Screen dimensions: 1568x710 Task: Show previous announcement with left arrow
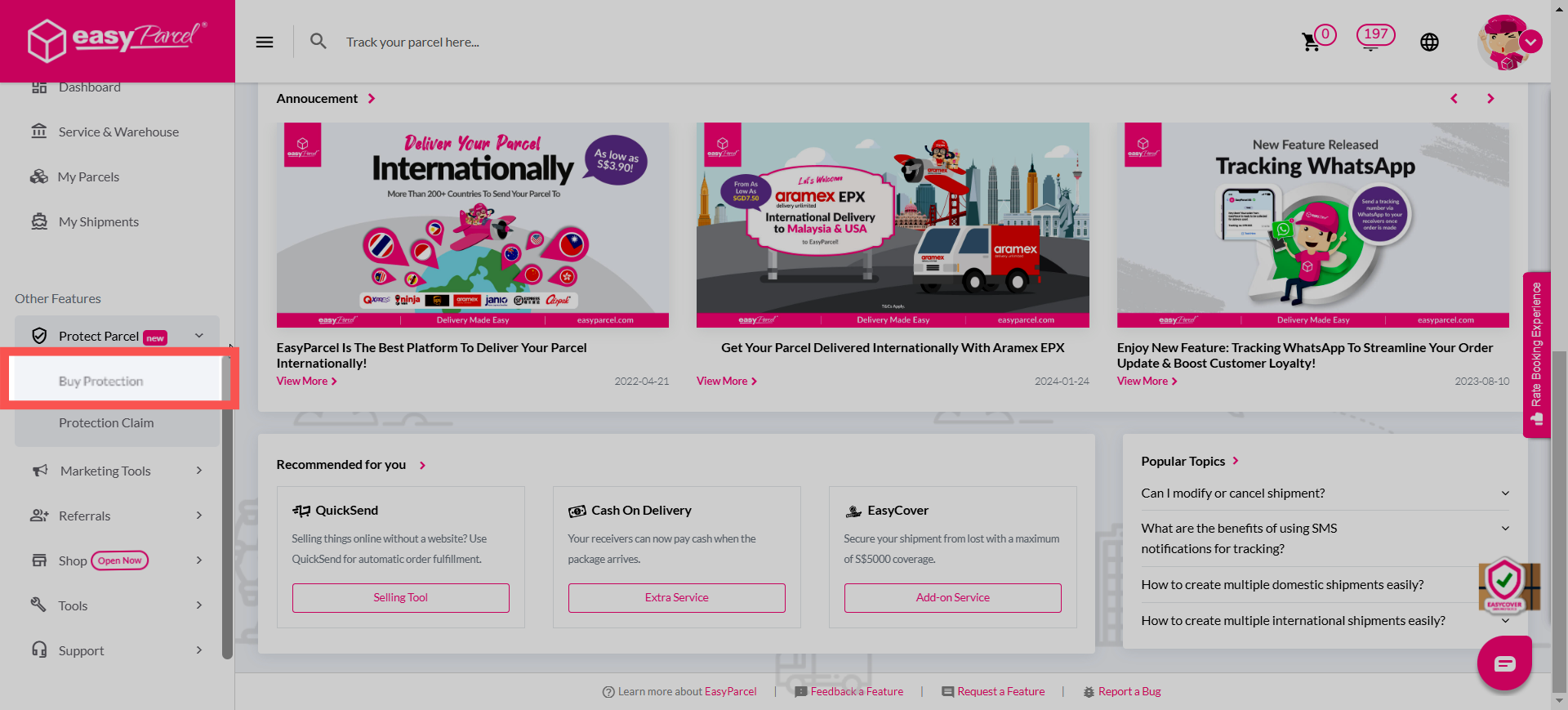coord(1454,99)
